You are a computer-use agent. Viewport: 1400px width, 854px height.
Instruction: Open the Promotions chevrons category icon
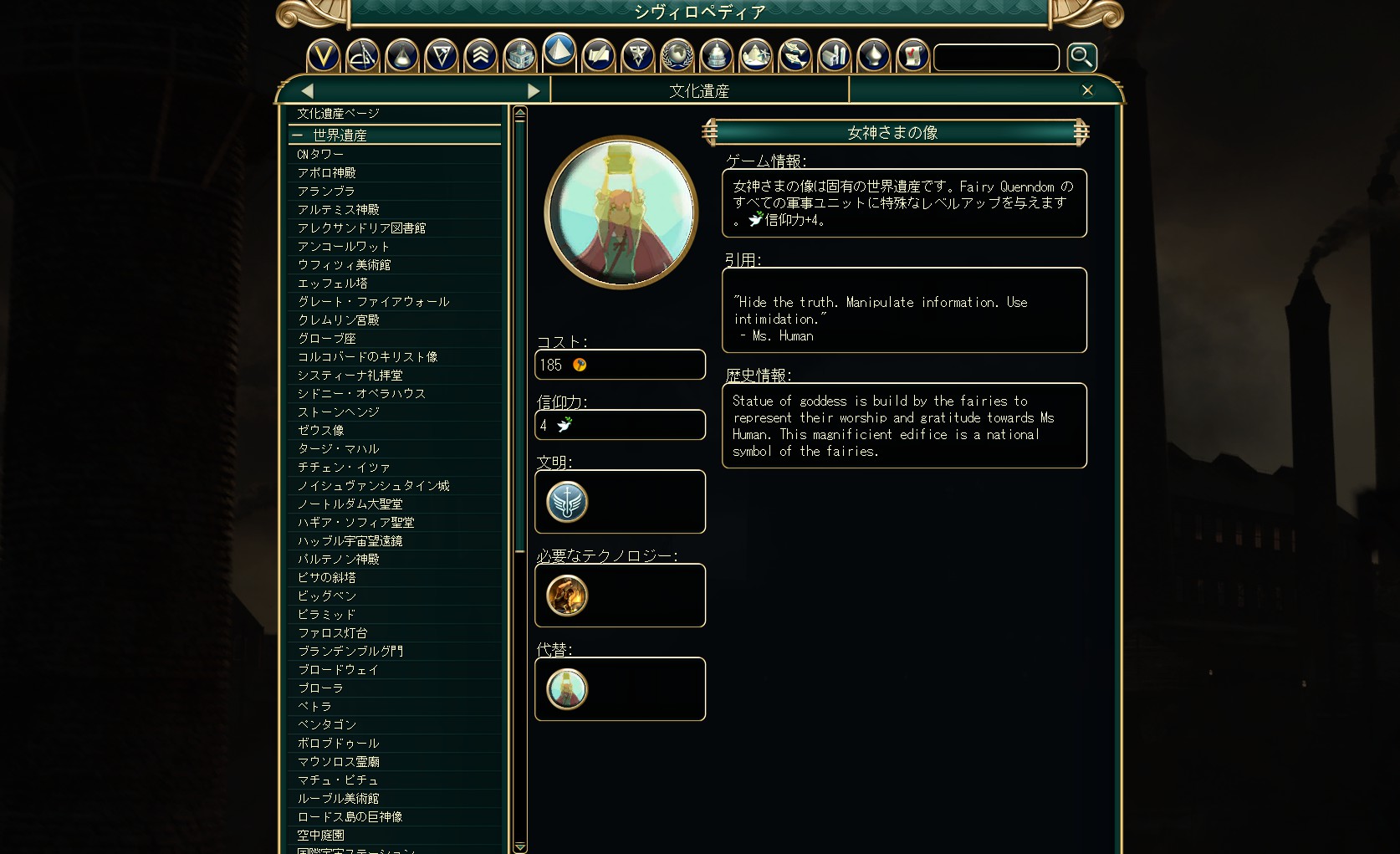(x=480, y=57)
